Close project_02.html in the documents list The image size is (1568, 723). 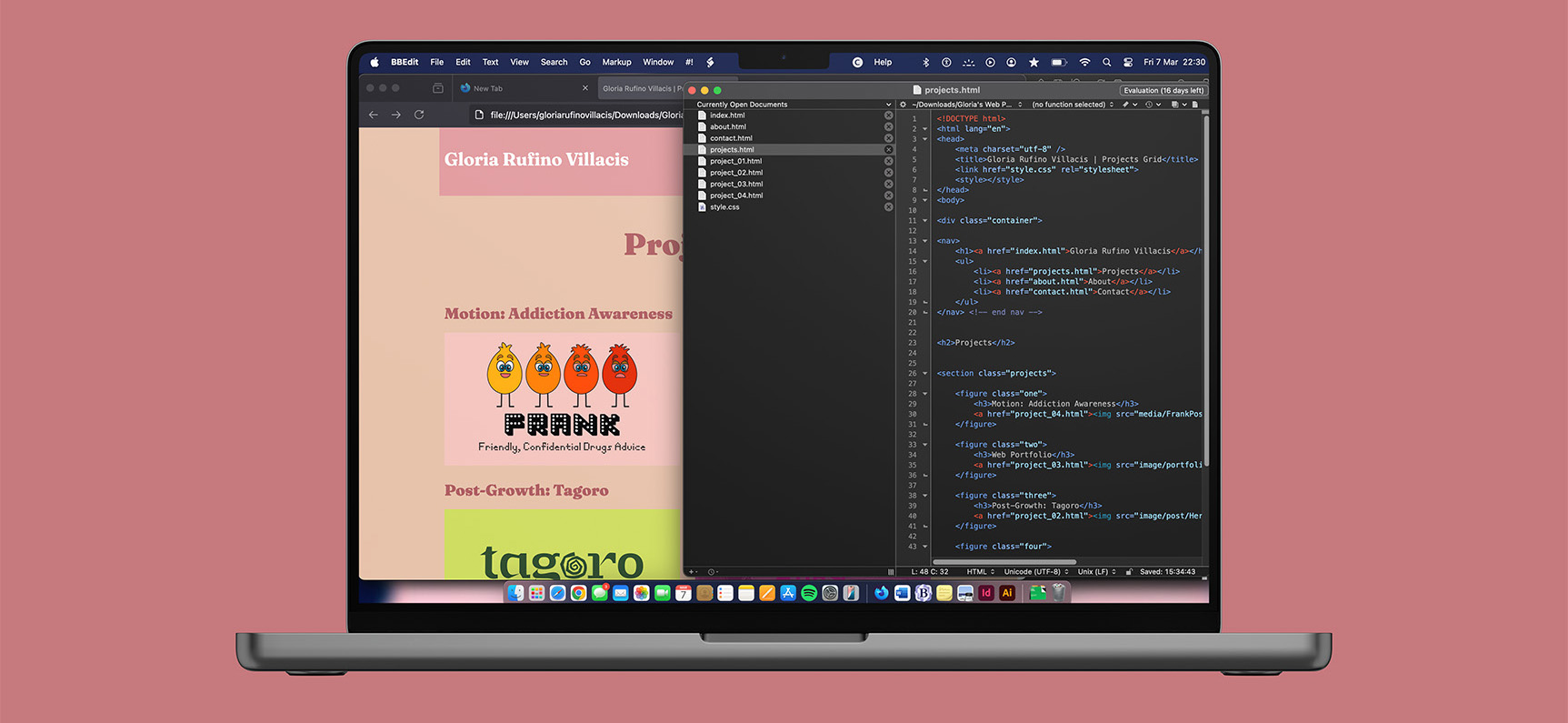[x=888, y=173]
